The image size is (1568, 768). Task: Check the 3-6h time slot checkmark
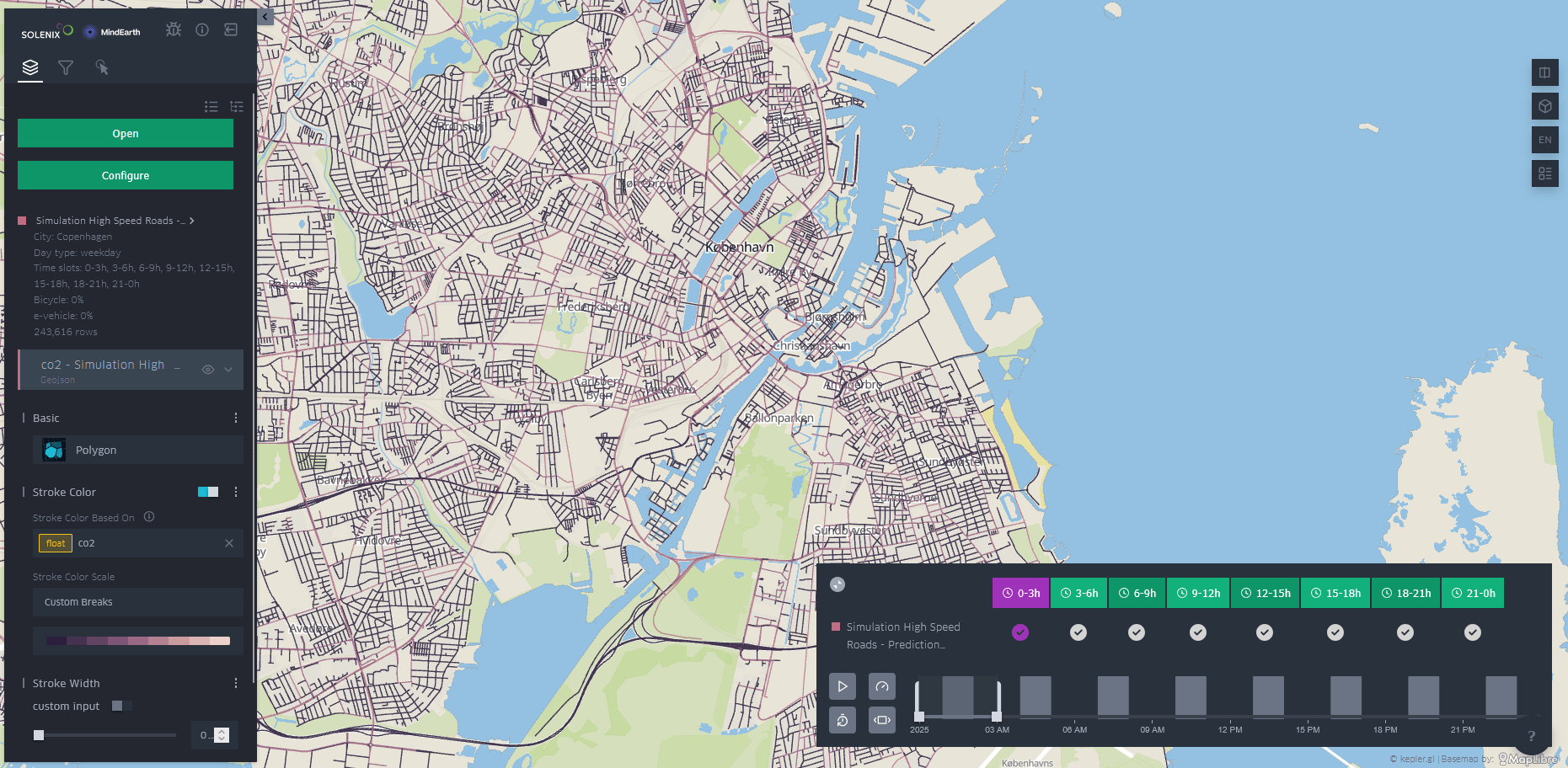coord(1078,632)
